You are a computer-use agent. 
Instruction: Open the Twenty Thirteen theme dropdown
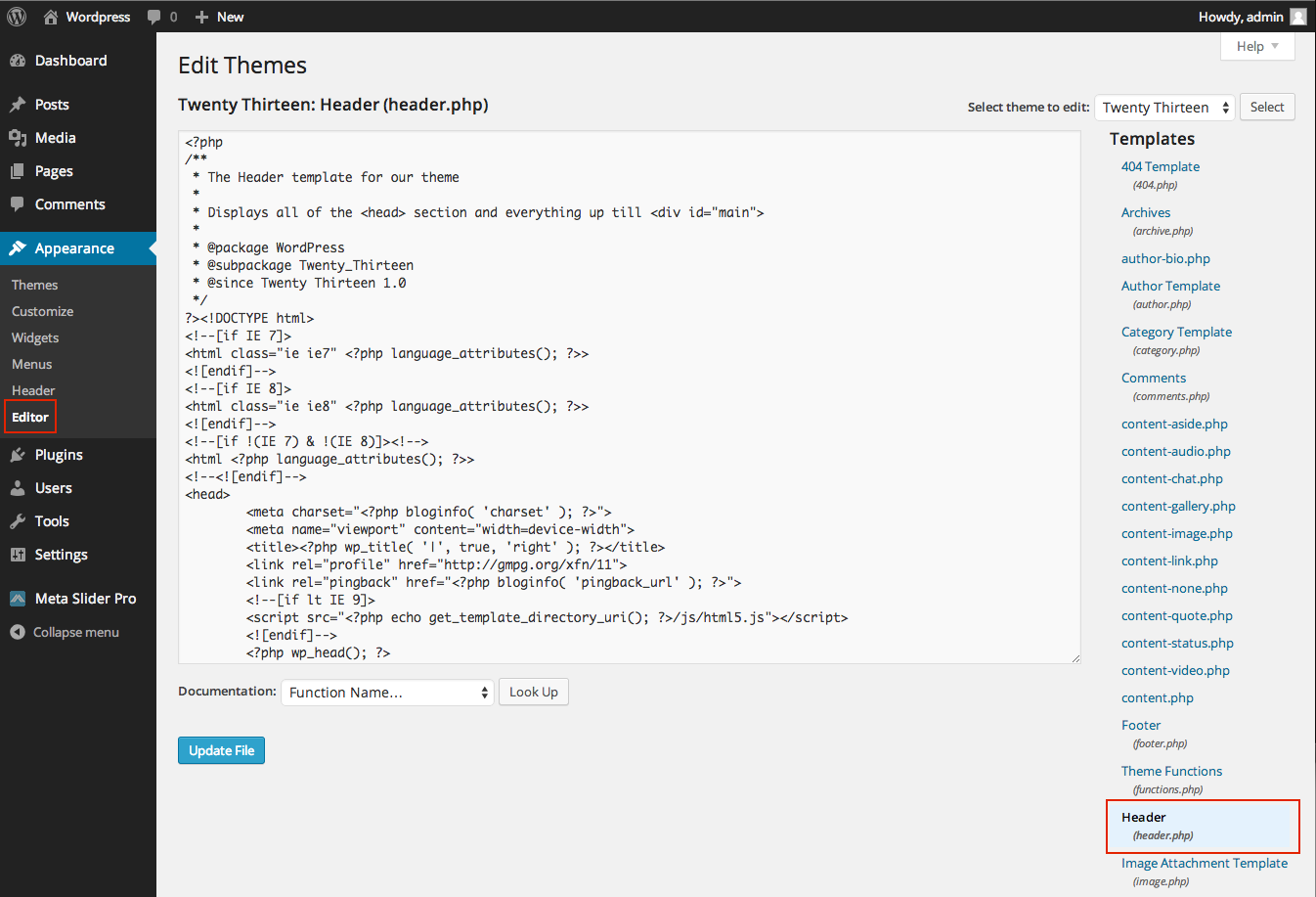click(x=1164, y=108)
